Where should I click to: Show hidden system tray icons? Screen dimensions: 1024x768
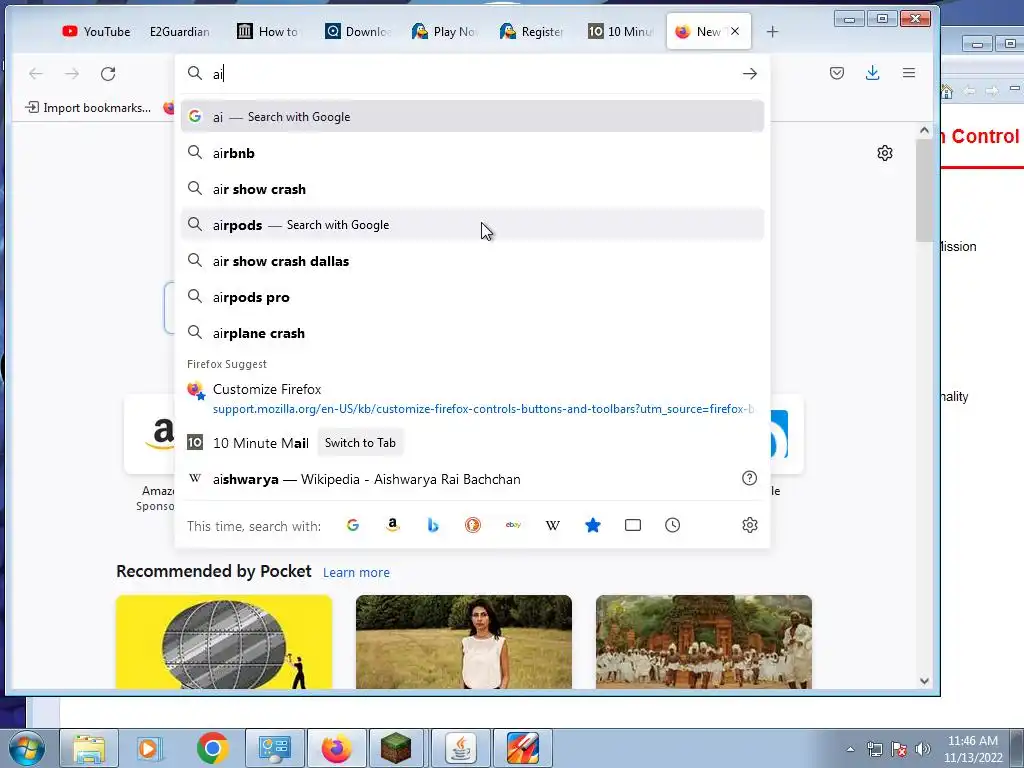850,749
